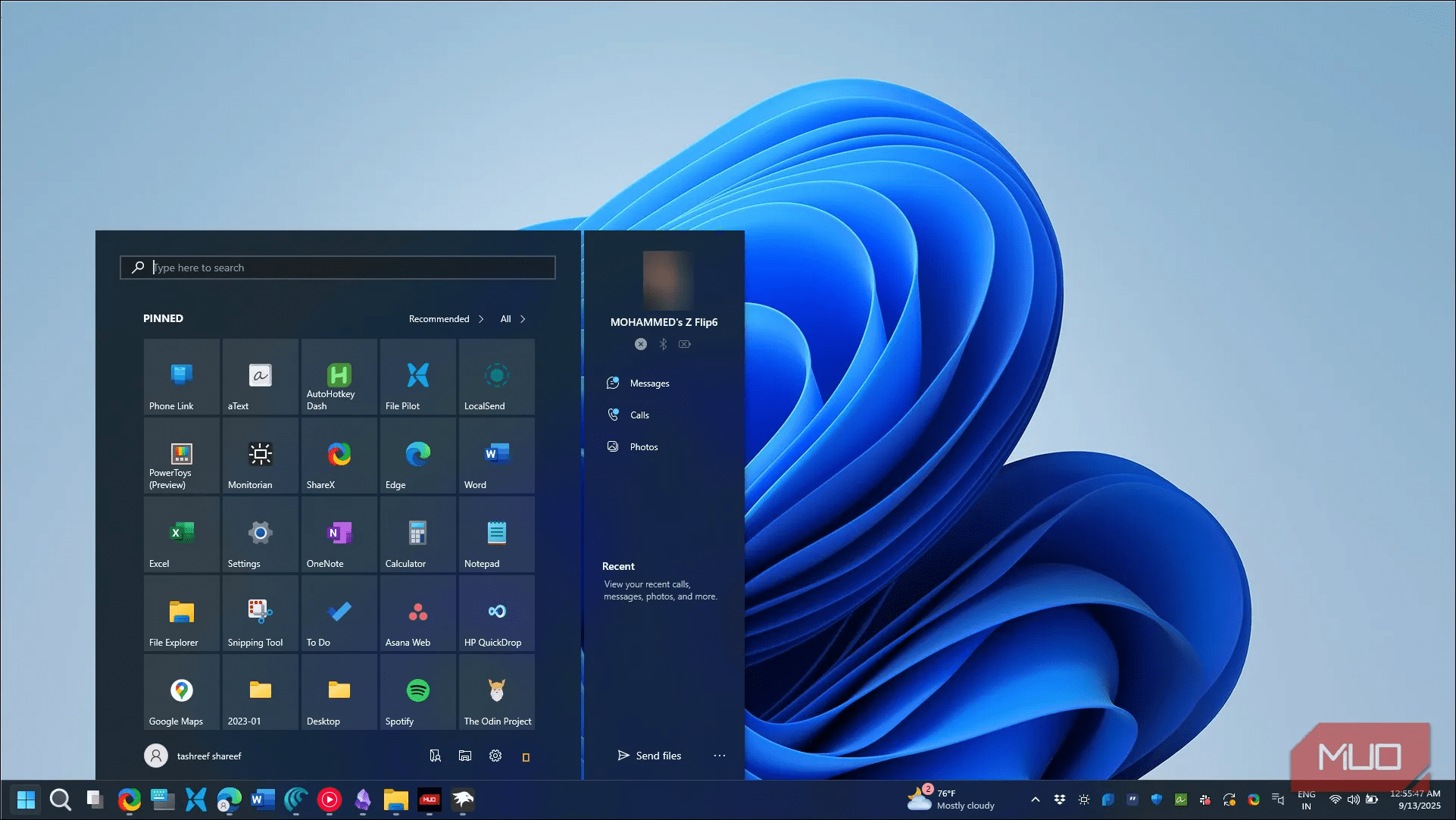
Task: Launch OneNote from pinned apps
Action: click(x=339, y=534)
